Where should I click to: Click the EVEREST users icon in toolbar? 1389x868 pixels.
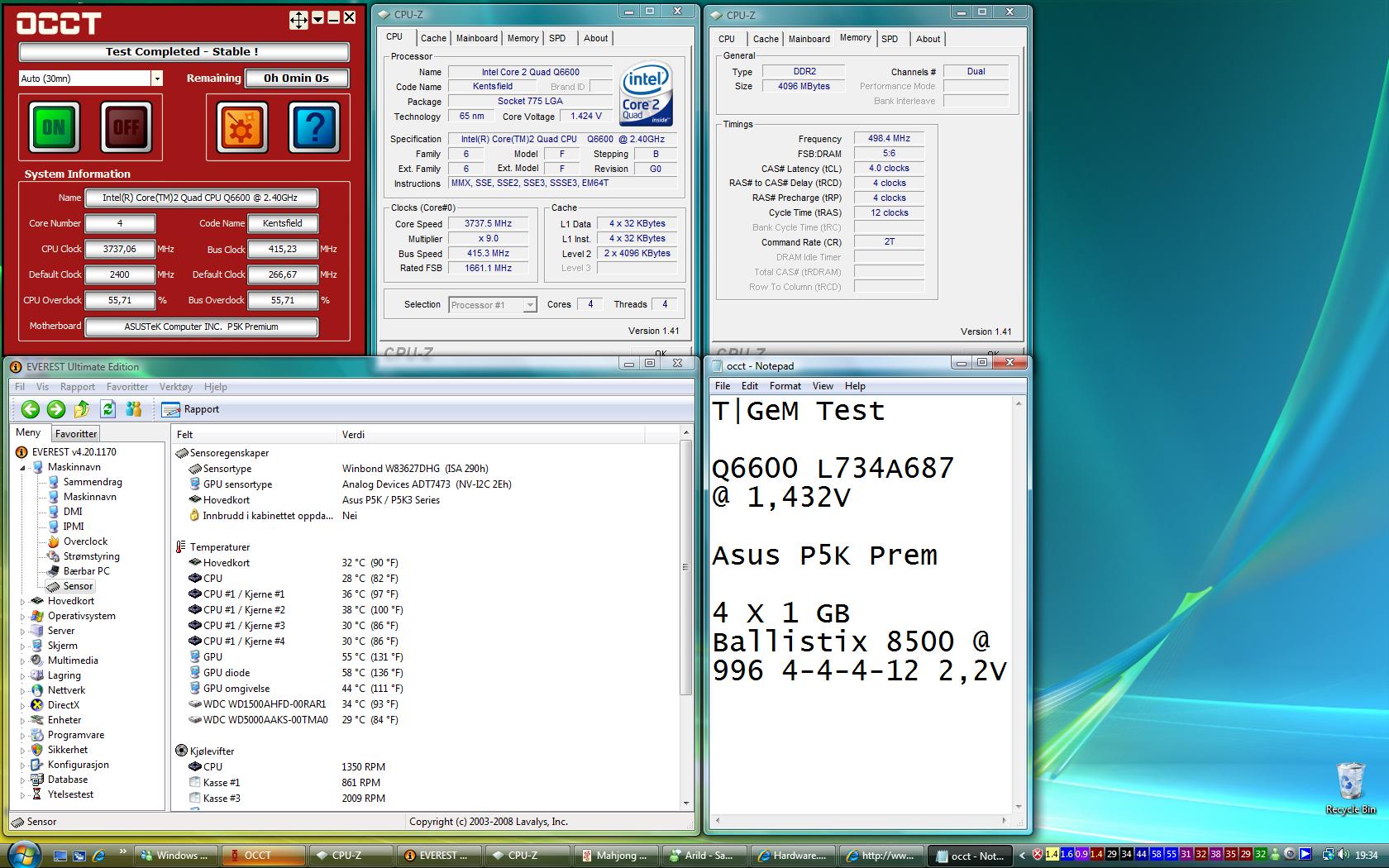133,409
